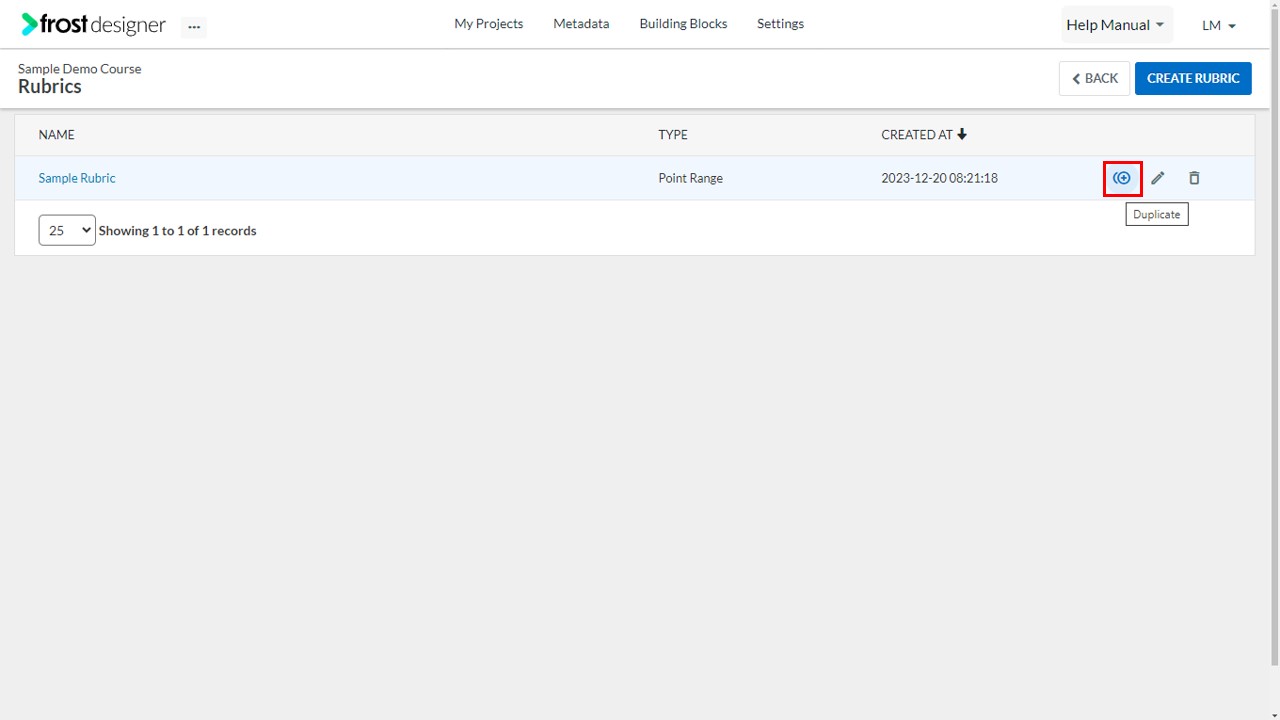Screen dimensions: 1280x720
Task: Open the ellipsis menu beside the logo
Action: point(194,27)
